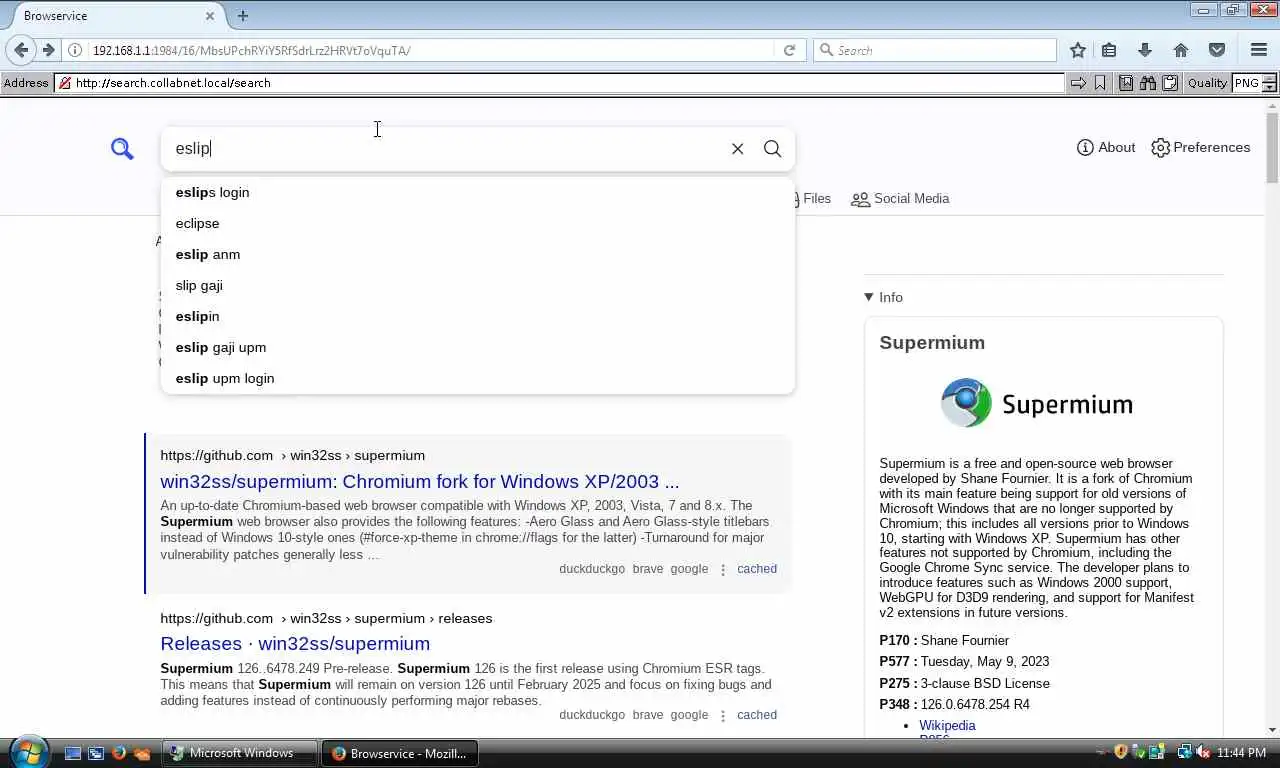Click Browservice saved bookmarks page icon
Viewport: 1280px width, 768px height.
click(x=1126, y=83)
